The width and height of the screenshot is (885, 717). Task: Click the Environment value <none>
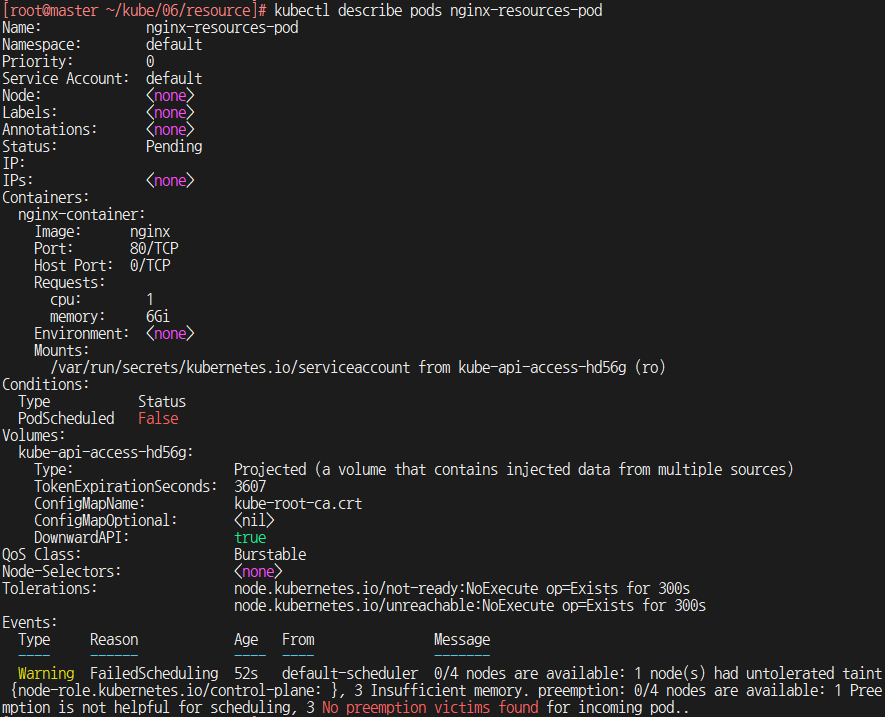click(x=170, y=334)
